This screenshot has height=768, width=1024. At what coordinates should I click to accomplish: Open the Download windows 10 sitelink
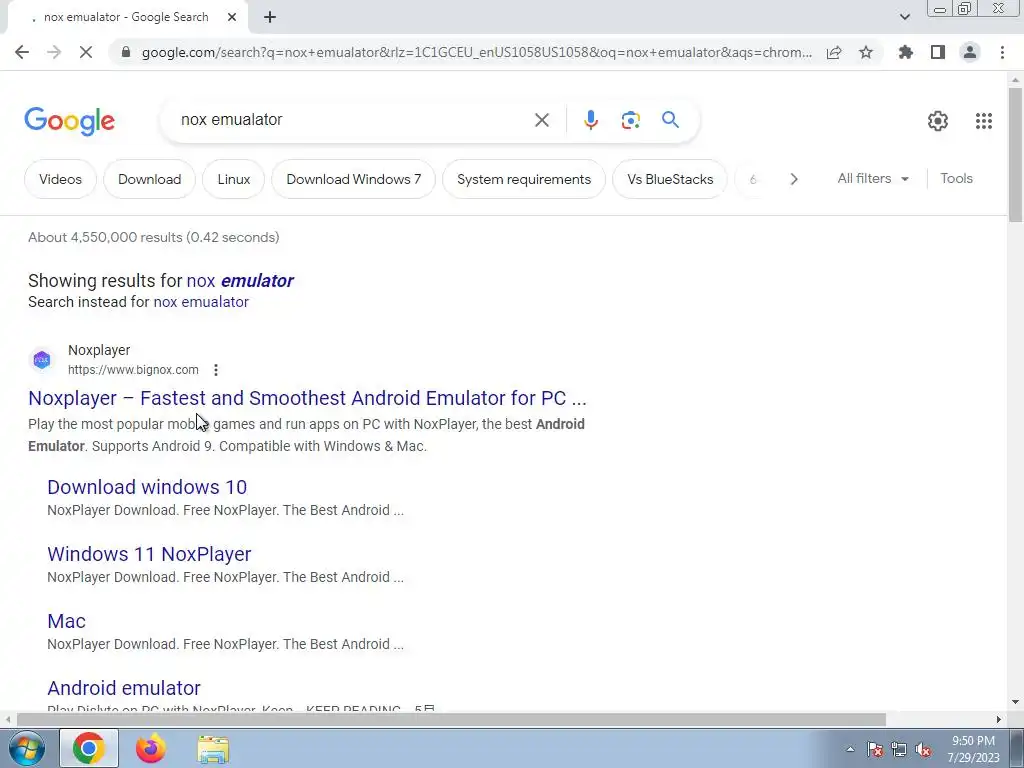coord(147,487)
